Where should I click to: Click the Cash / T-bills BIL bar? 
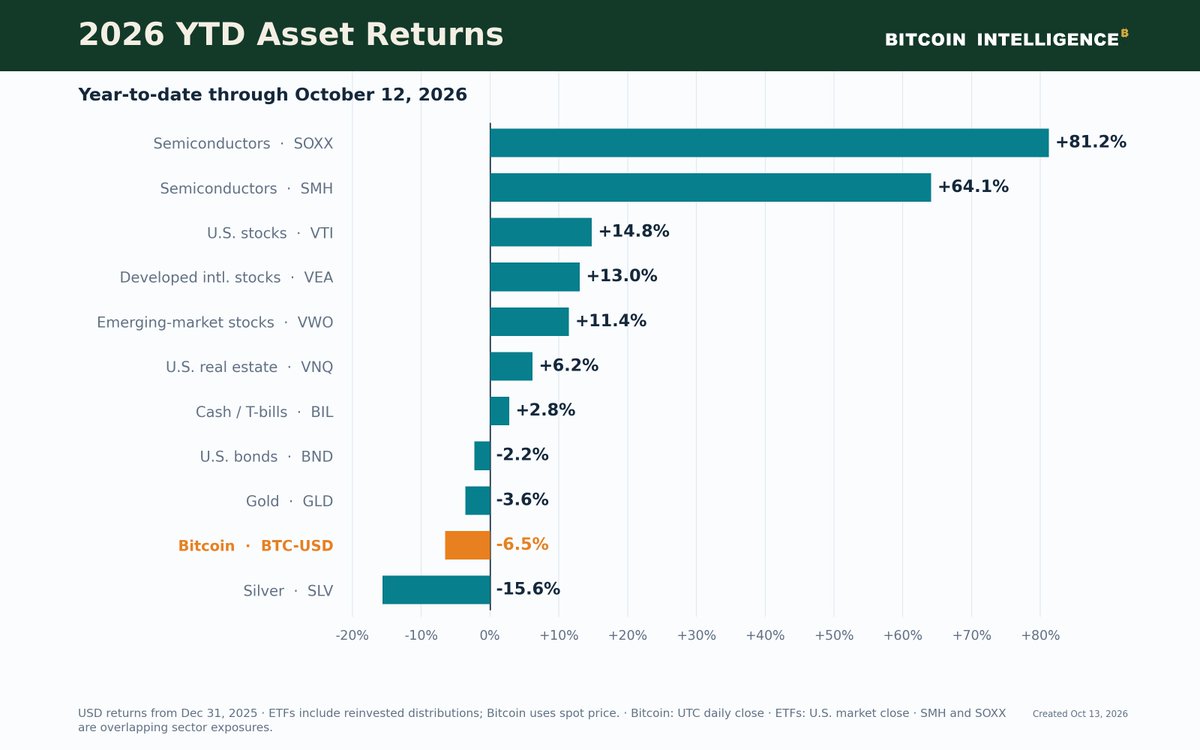(x=499, y=411)
